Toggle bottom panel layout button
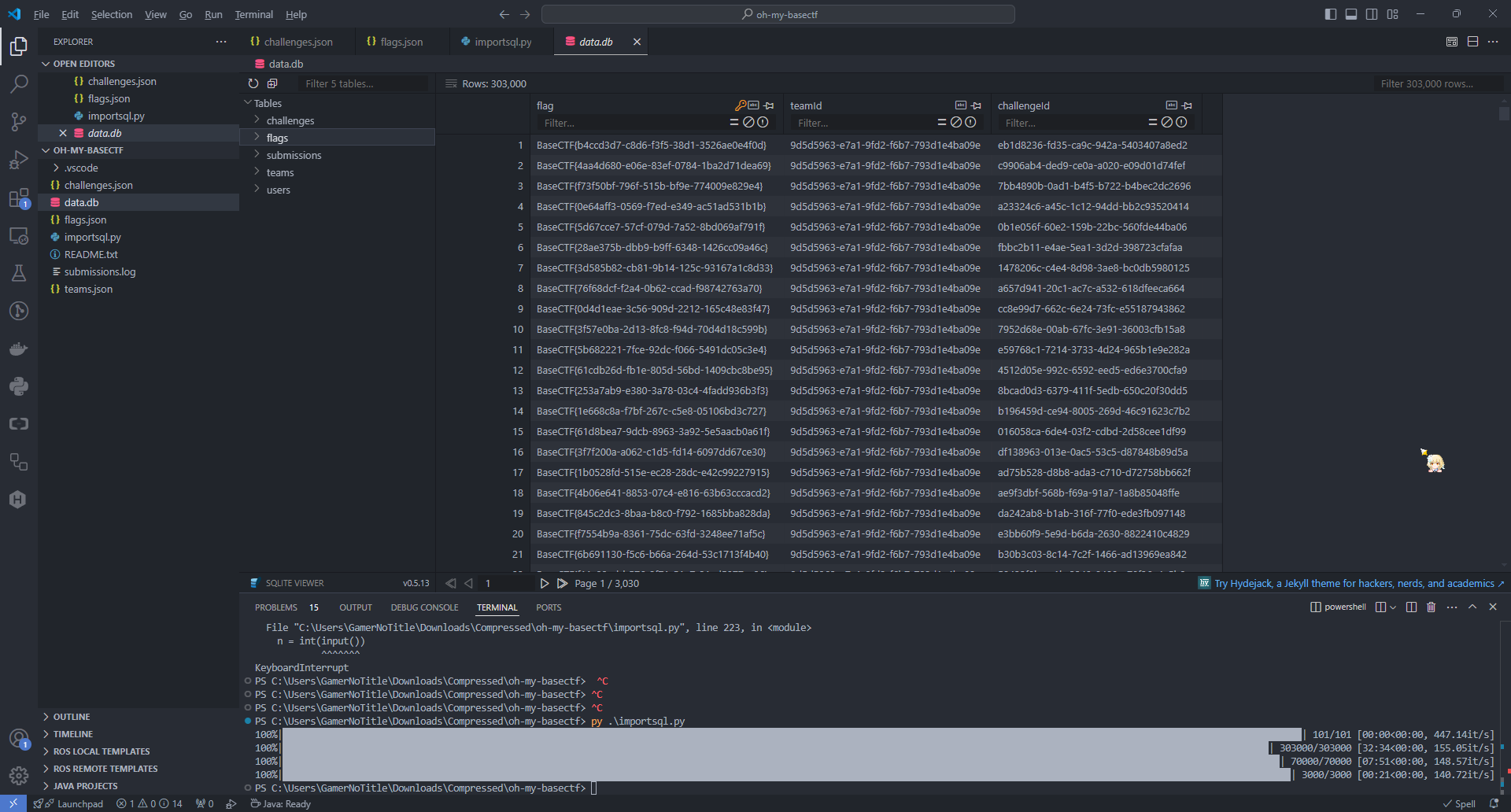Viewport: 1511px width, 812px height. tap(1350, 14)
